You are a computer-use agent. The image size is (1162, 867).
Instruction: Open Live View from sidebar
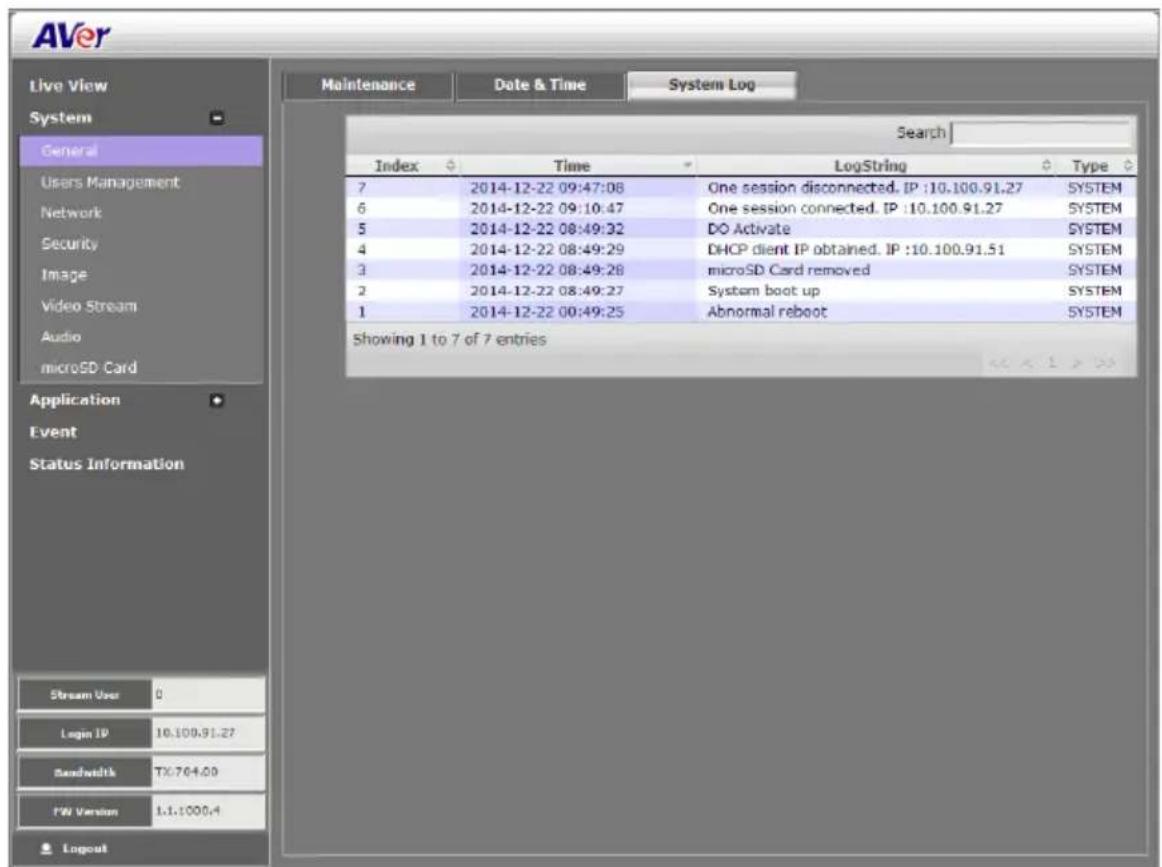(x=68, y=86)
